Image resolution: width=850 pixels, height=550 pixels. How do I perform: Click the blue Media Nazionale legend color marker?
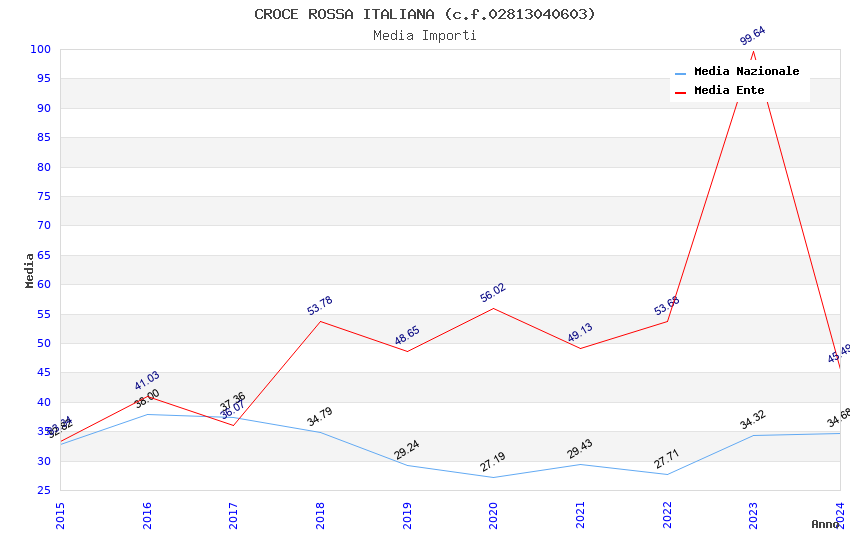tap(680, 73)
